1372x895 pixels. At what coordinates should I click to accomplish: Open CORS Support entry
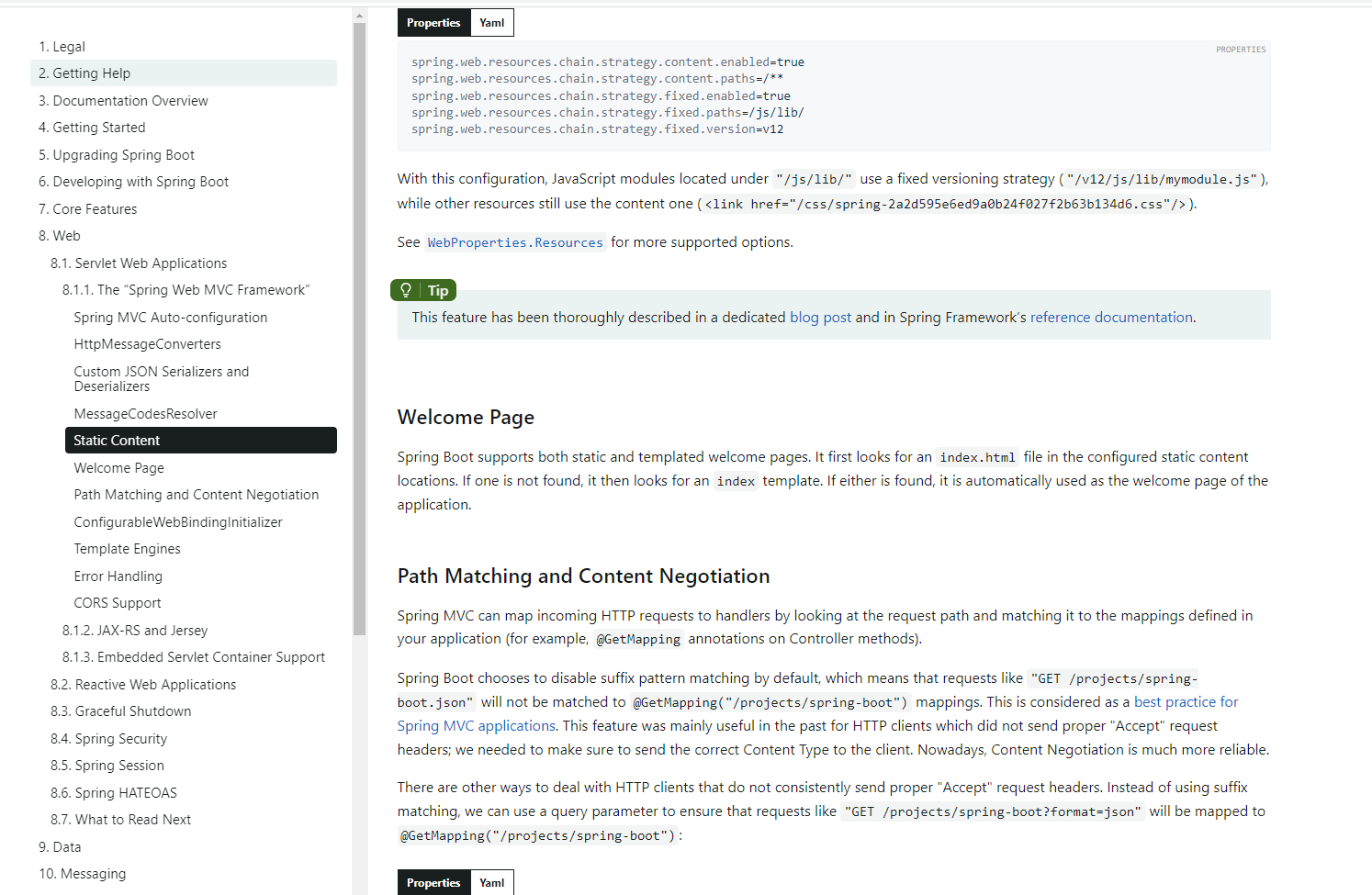pyautogui.click(x=118, y=603)
